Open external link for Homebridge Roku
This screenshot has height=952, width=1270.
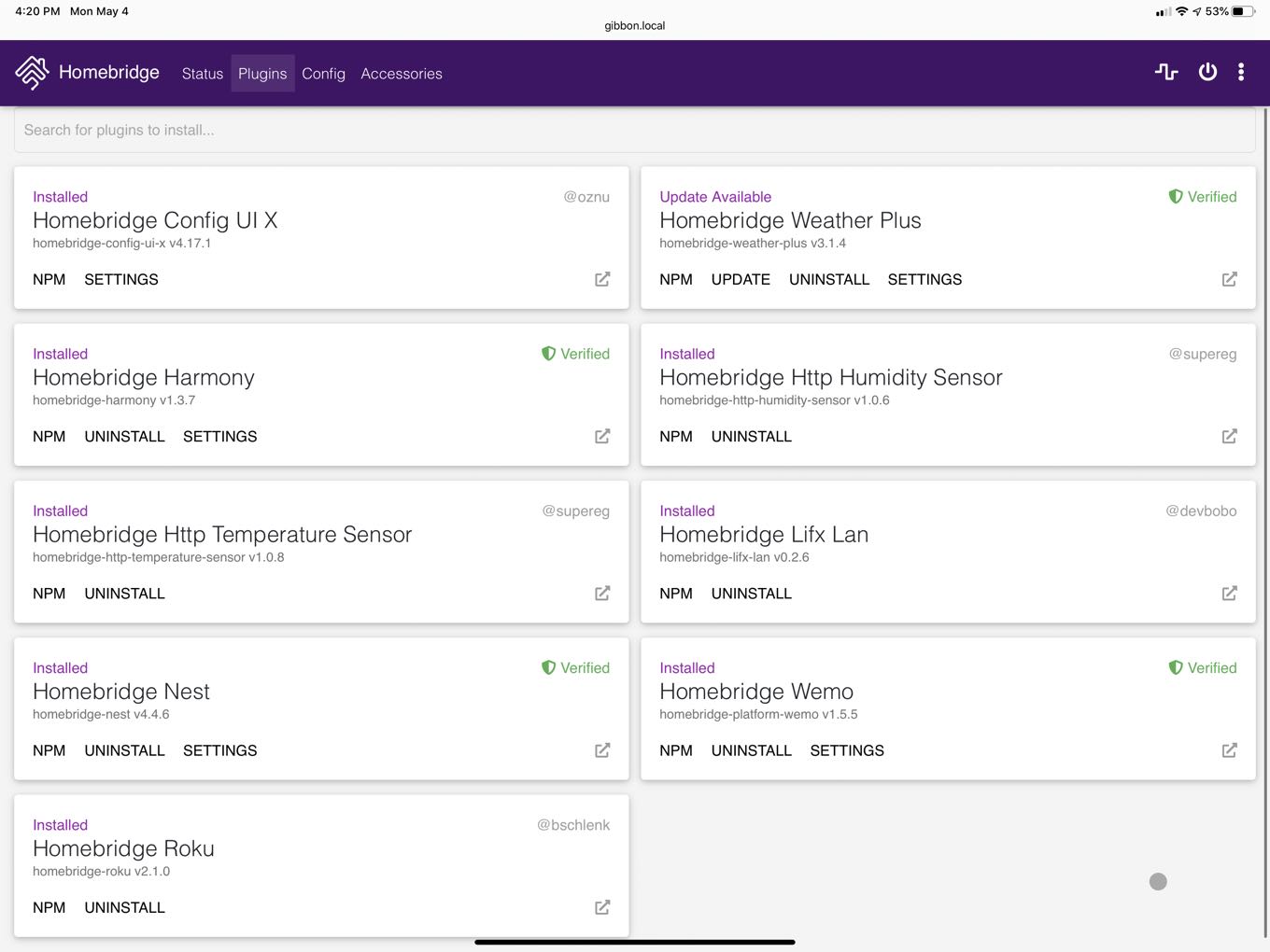point(603,906)
